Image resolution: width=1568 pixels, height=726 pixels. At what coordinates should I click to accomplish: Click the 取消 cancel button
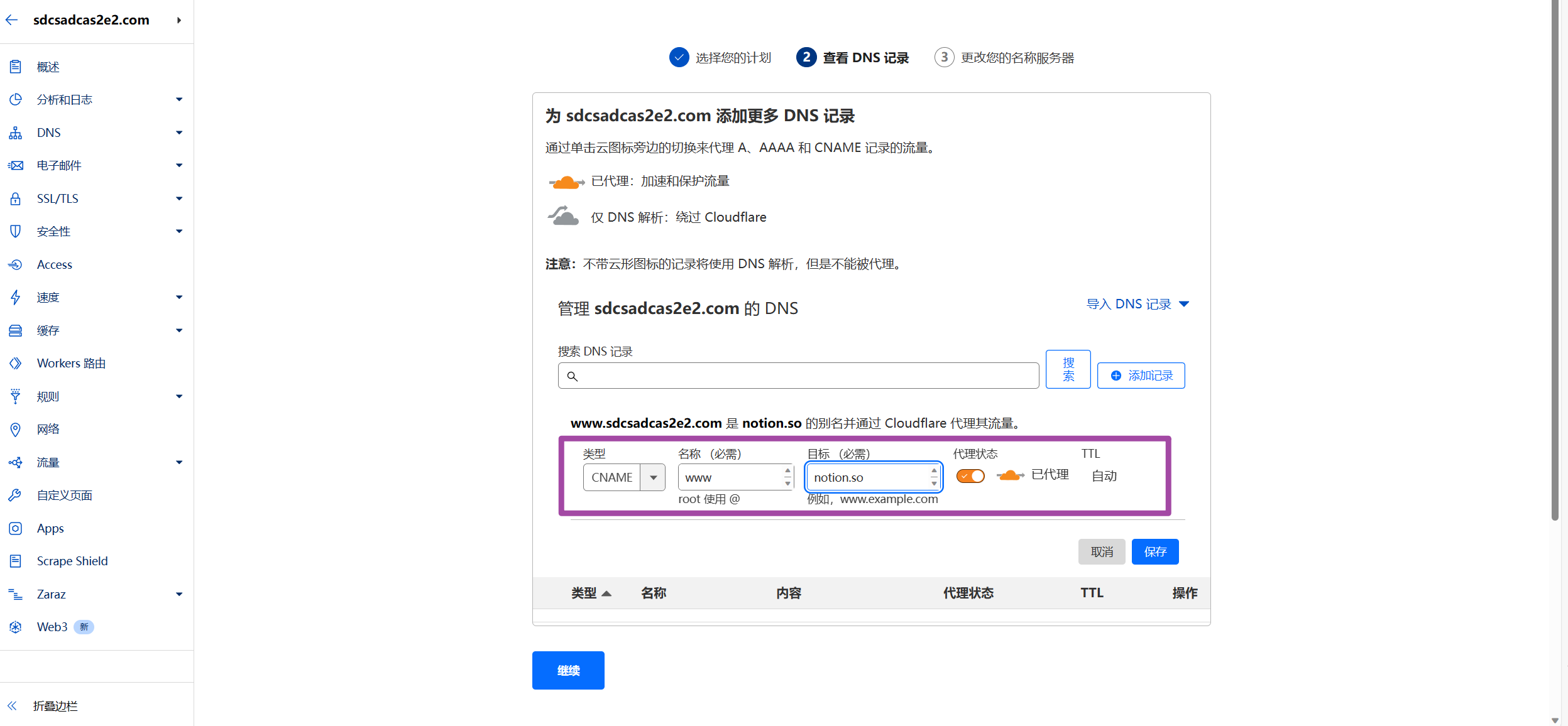point(1102,551)
